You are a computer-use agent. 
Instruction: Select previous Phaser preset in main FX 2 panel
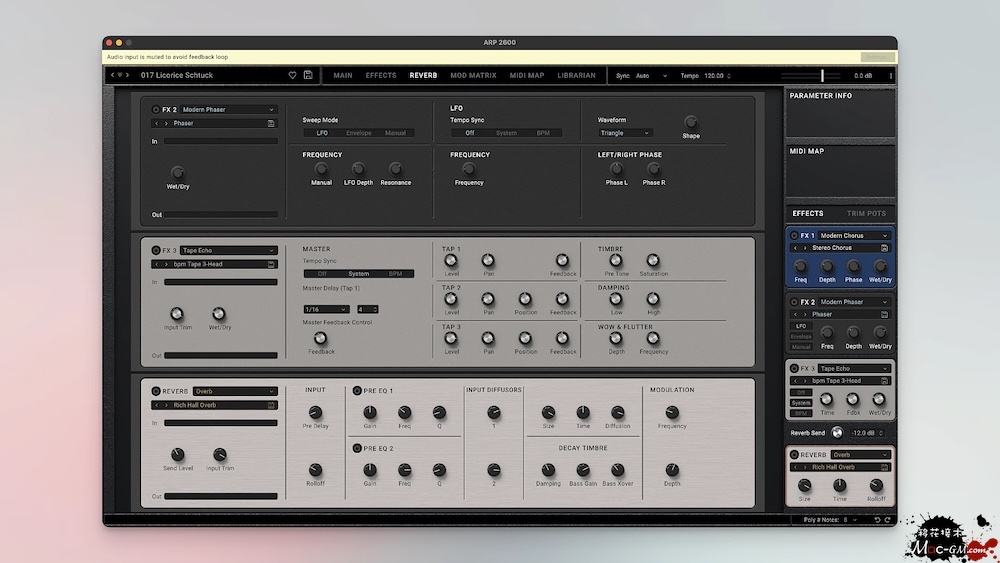pyautogui.click(x=157, y=123)
